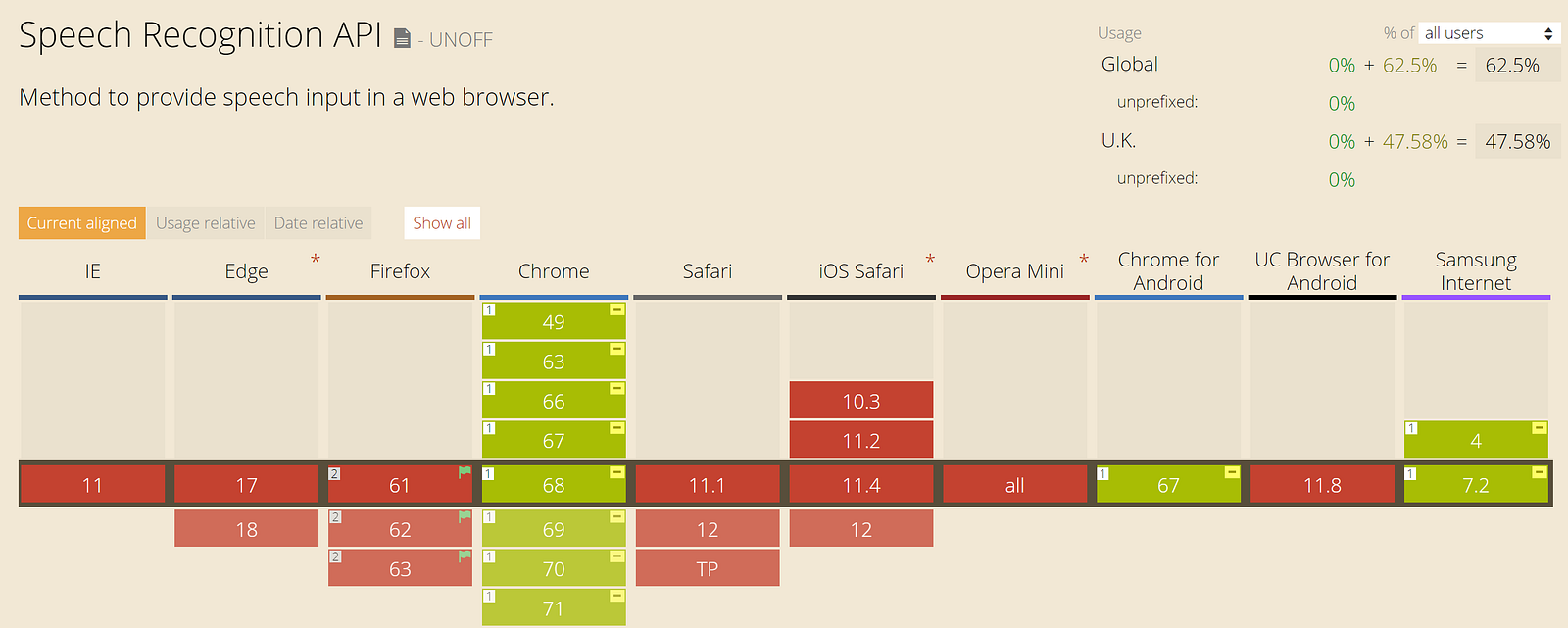
Task: Switch to Current aligned view
Action: pos(82,223)
